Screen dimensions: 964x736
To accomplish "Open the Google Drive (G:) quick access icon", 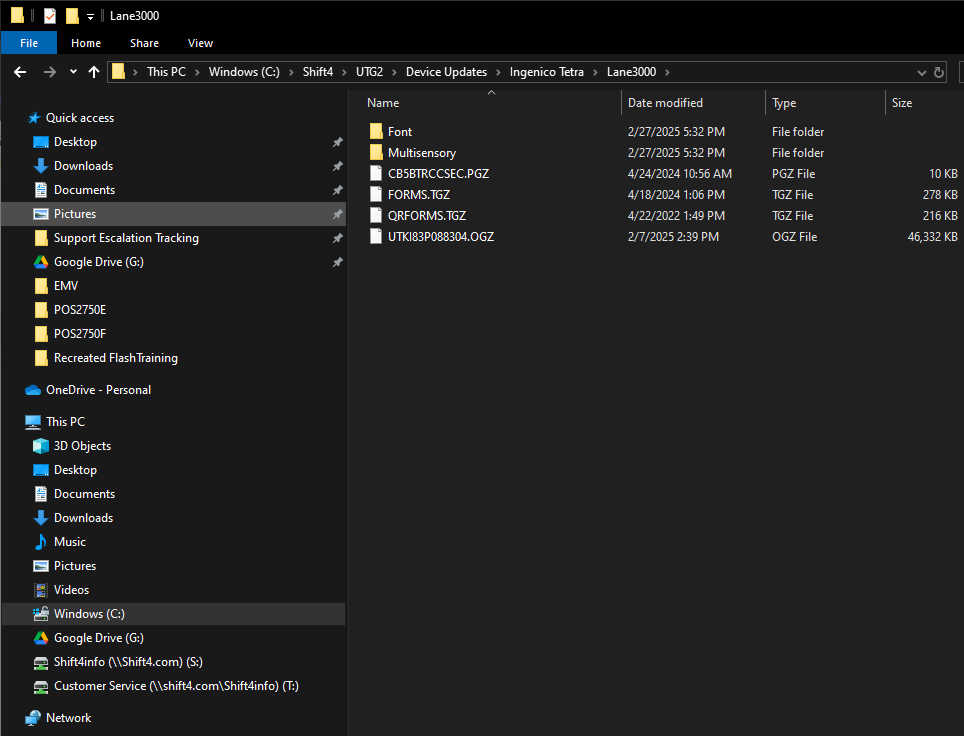I will (x=41, y=262).
